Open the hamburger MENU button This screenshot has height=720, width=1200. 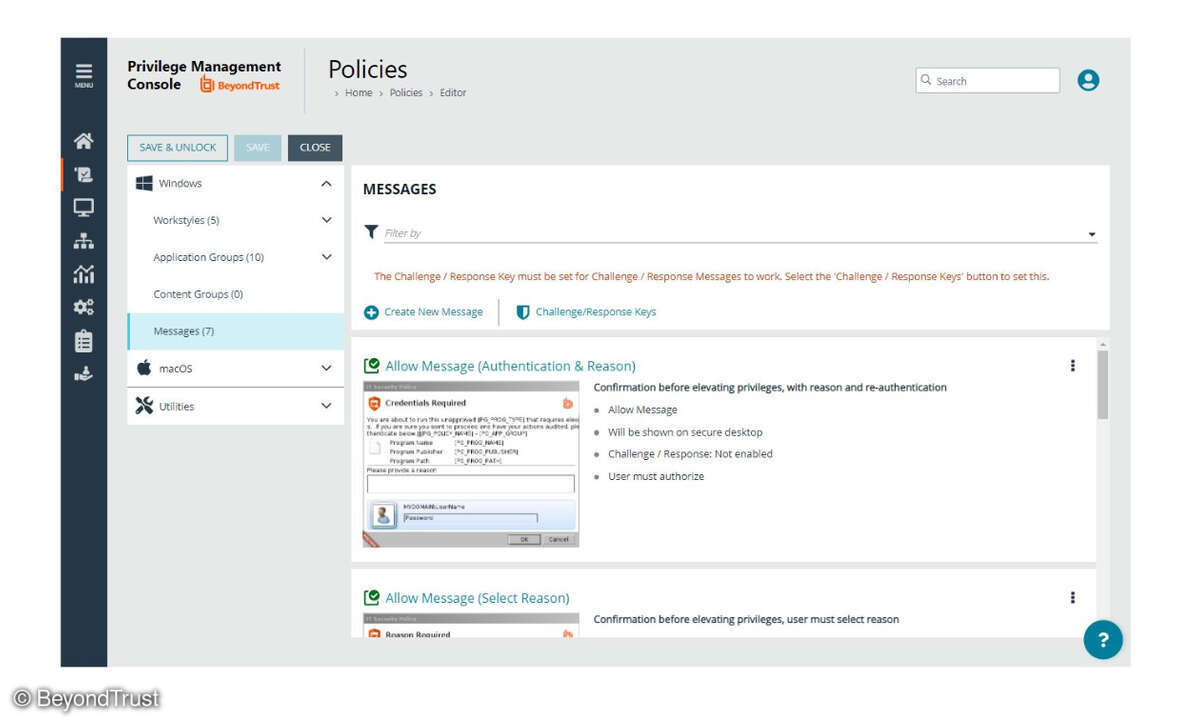[x=84, y=76]
